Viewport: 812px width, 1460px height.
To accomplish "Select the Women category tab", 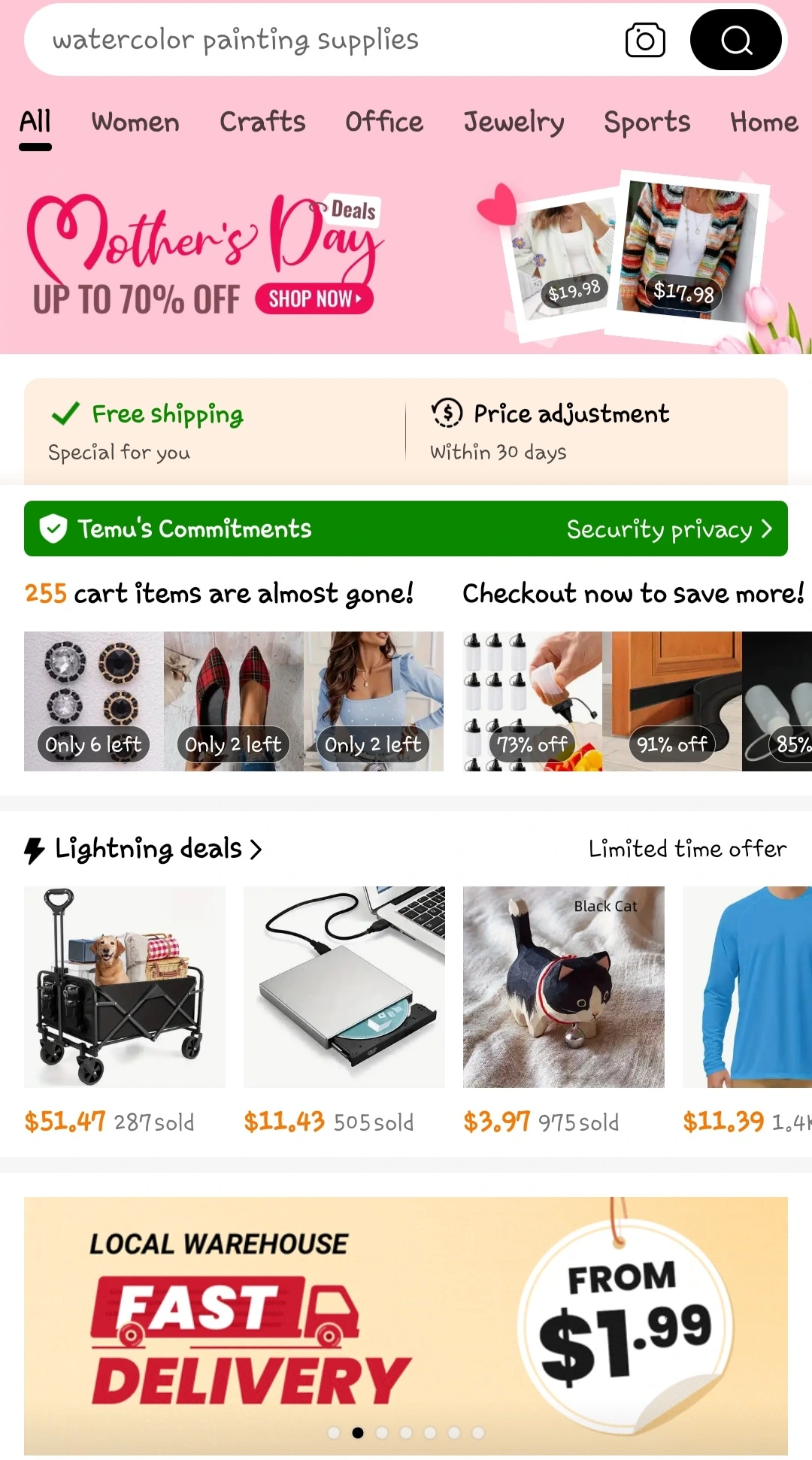I will (135, 122).
